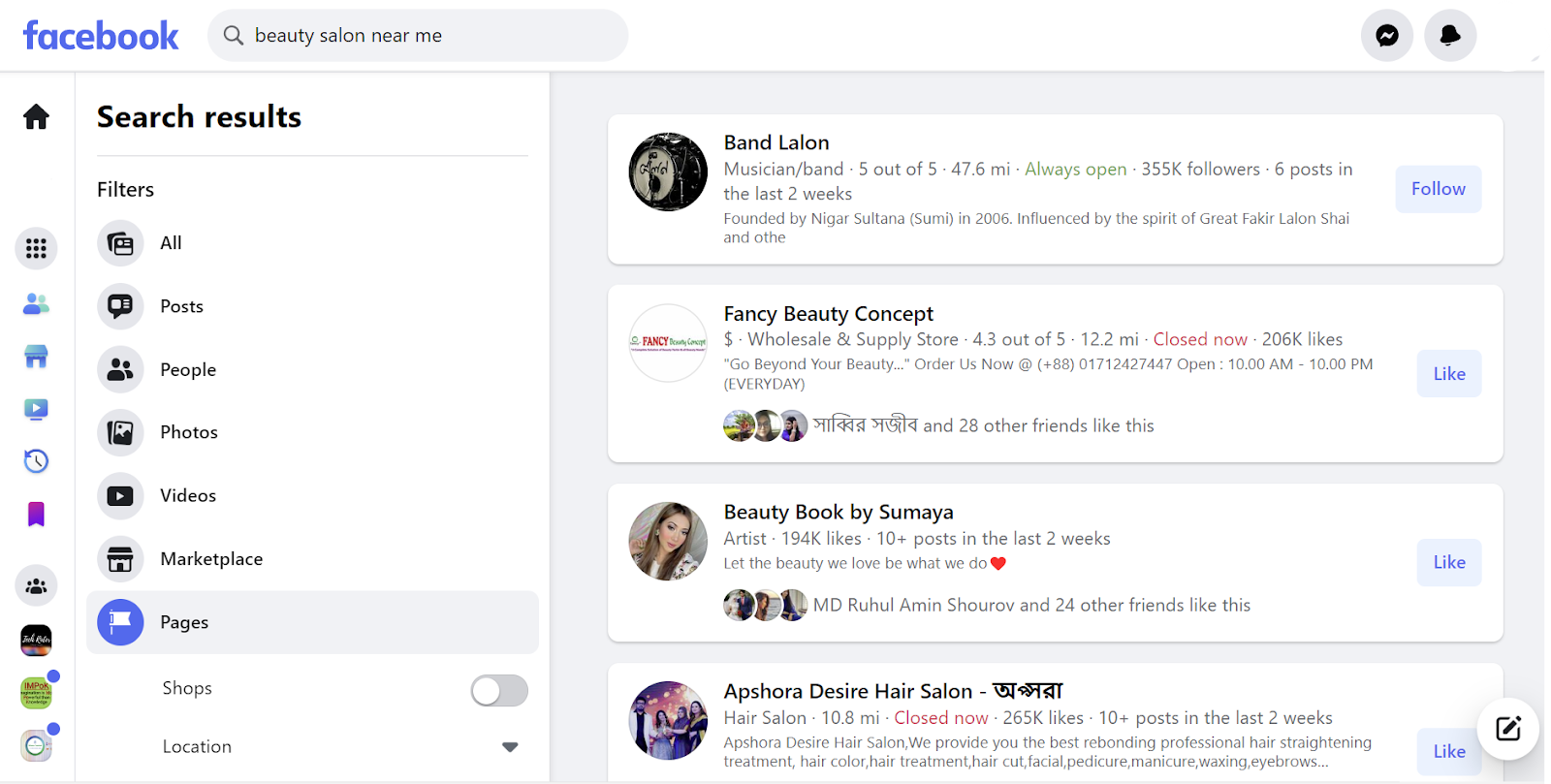This screenshot has width=1551, height=784.
Task: Click the new message compose icon
Action: tap(1508, 729)
